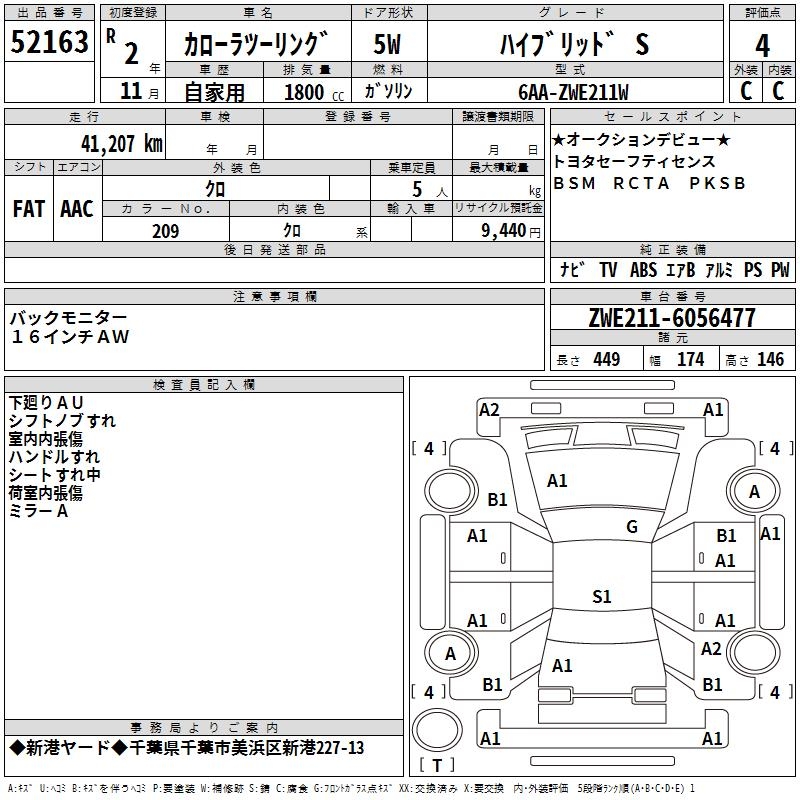Click the G windshield mark on car diagram
Image resolution: width=800 pixels, height=800 pixels.
pos(631,527)
